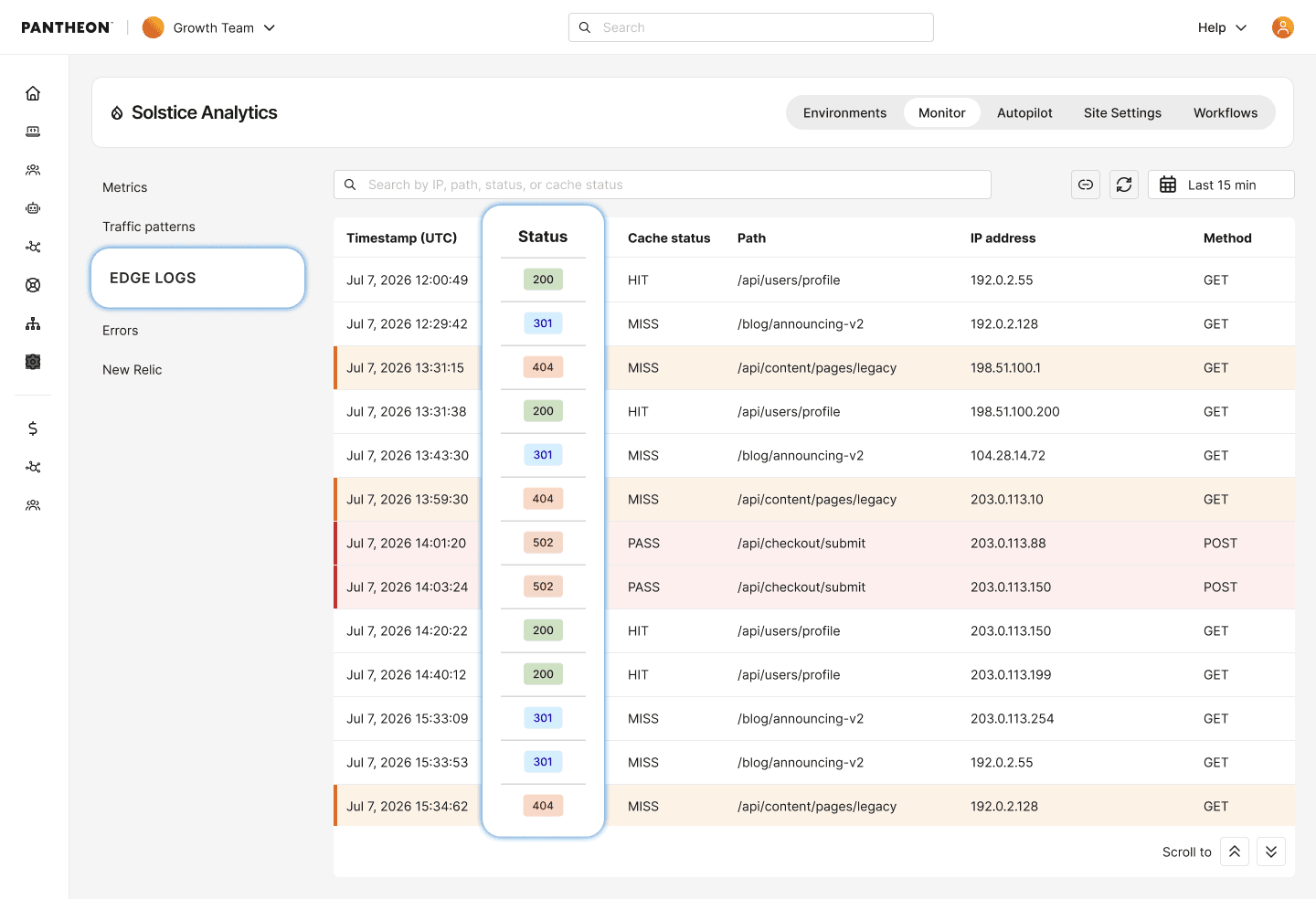
Task: Select timestamp Jul 7, 2026 13:43:30
Action: [408, 456]
